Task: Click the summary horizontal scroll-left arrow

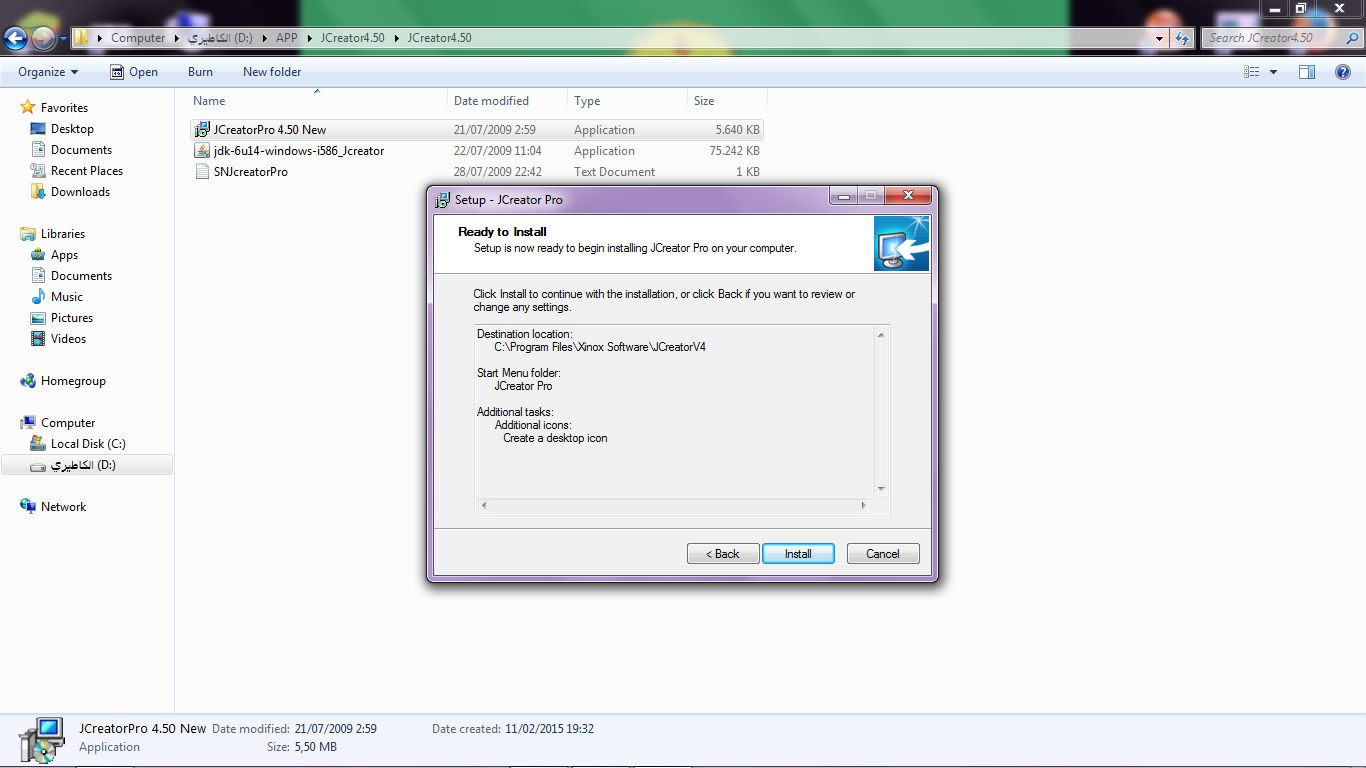Action: pos(484,506)
